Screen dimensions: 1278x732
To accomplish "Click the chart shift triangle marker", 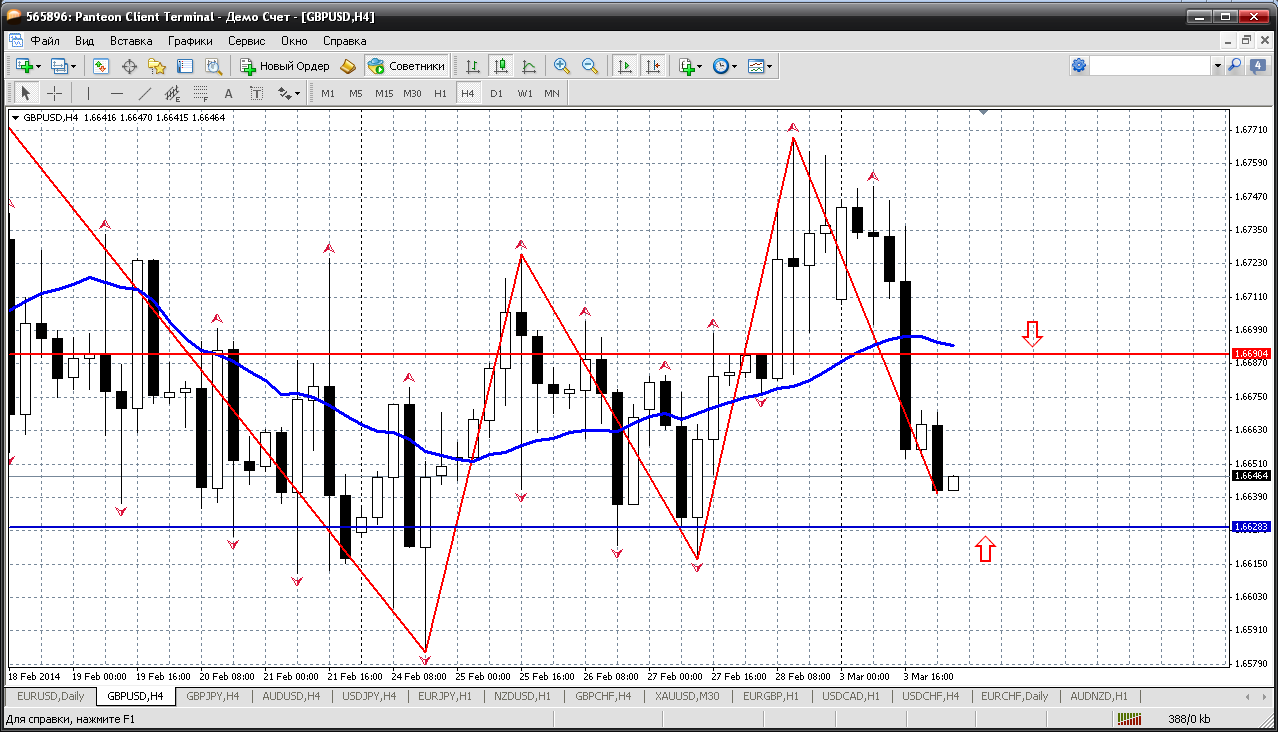I will coord(984,113).
